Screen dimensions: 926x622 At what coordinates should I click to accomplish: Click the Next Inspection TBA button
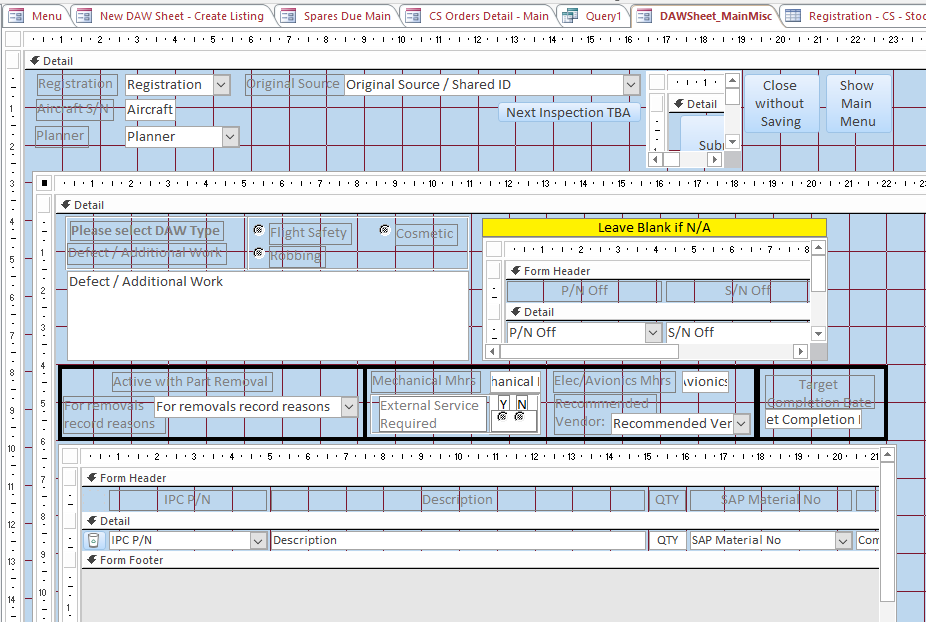tap(569, 112)
